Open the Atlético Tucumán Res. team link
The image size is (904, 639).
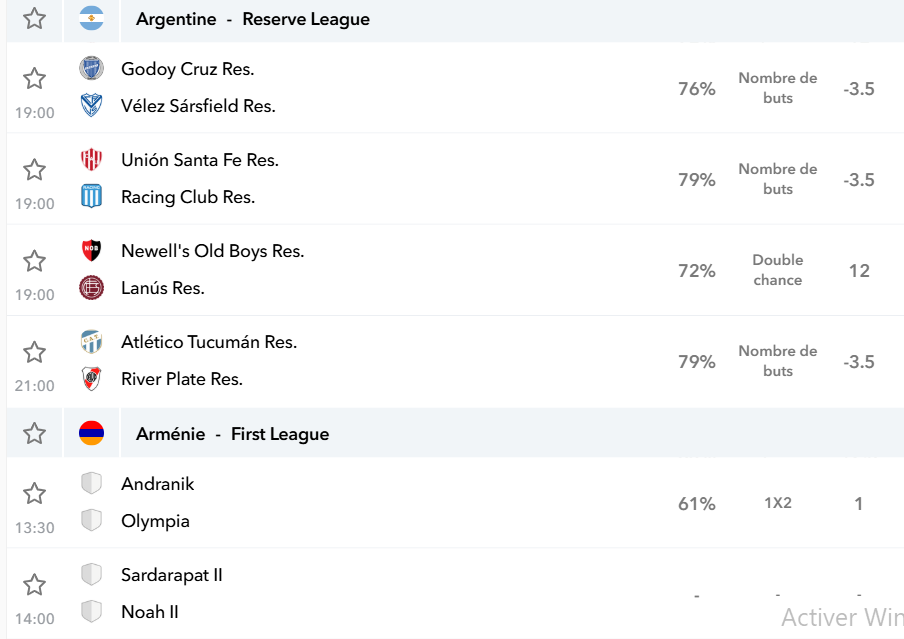click(x=209, y=342)
